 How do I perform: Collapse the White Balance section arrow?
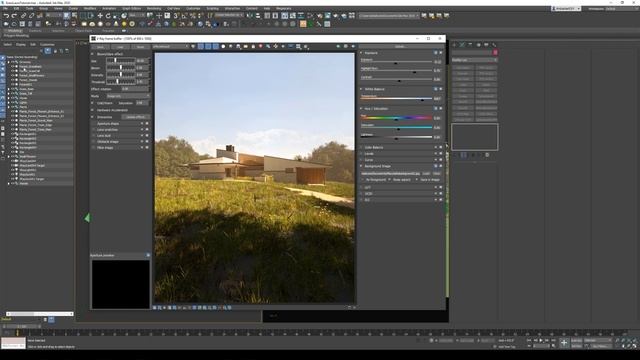pyautogui.click(x=361, y=89)
